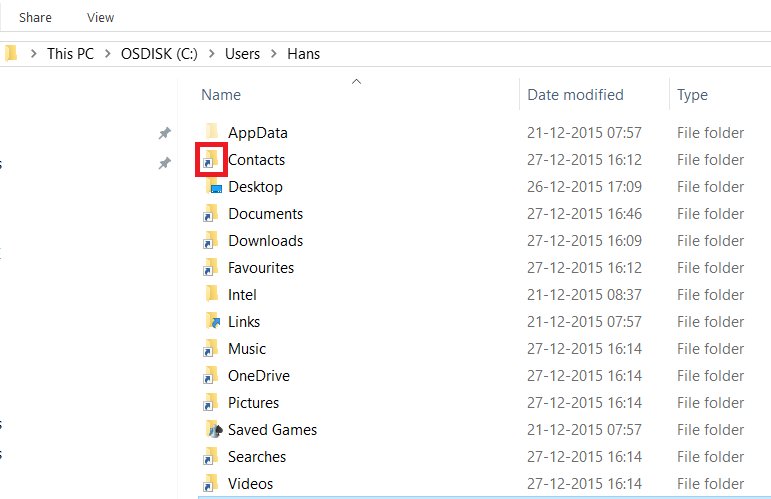This screenshot has width=771, height=499.
Task: Select the Links folder name
Action: click(x=244, y=322)
